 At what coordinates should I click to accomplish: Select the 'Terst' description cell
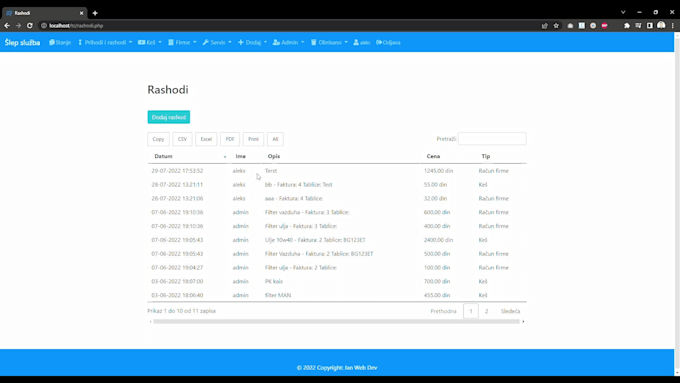pyautogui.click(x=271, y=171)
